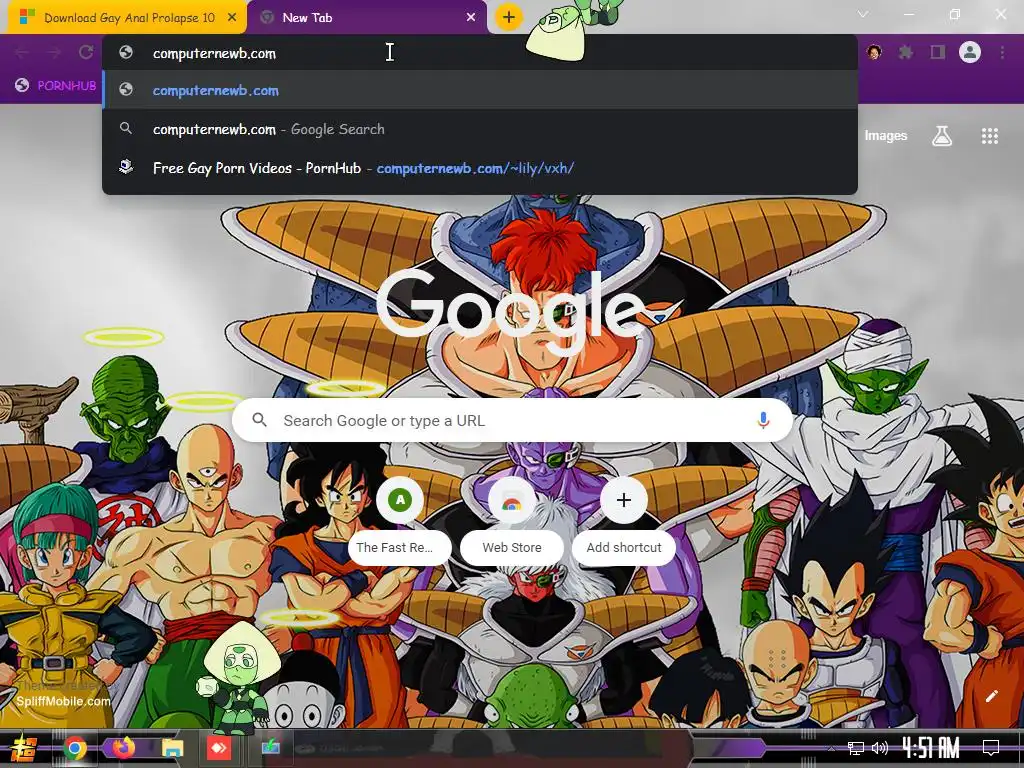
Task: Switch to the New Tab tab
Action: tap(367, 18)
